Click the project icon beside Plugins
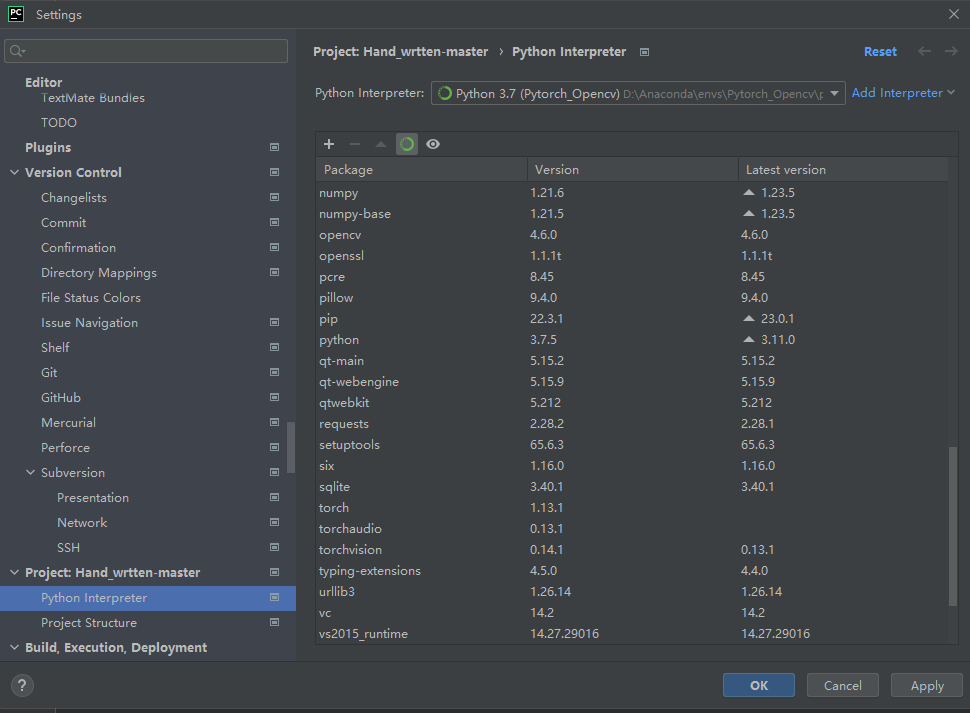The height and width of the screenshot is (713, 970). [274, 147]
